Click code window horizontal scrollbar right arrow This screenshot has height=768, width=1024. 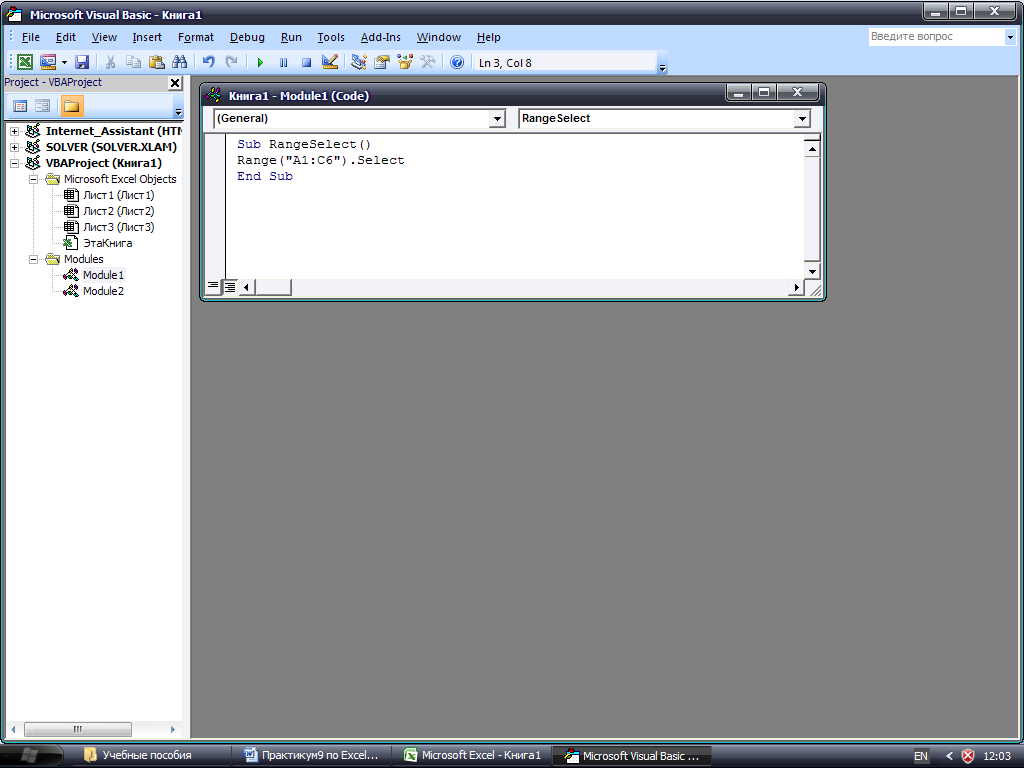(x=796, y=287)
